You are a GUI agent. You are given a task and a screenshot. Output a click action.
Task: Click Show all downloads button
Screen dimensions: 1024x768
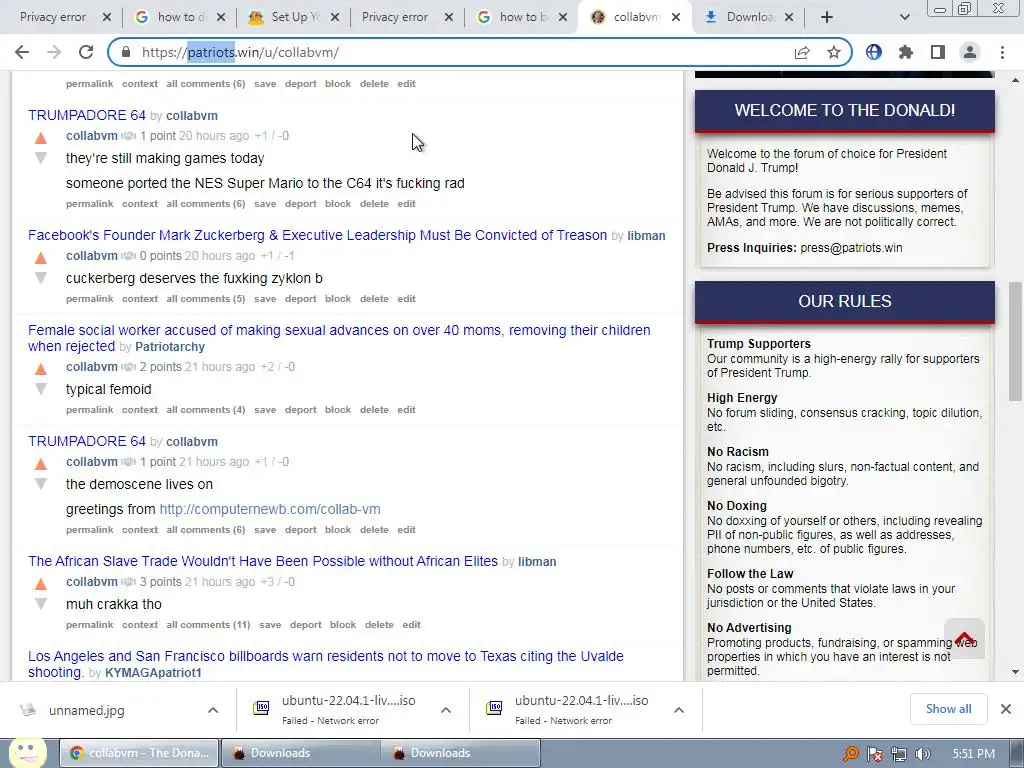pos(948,709)
